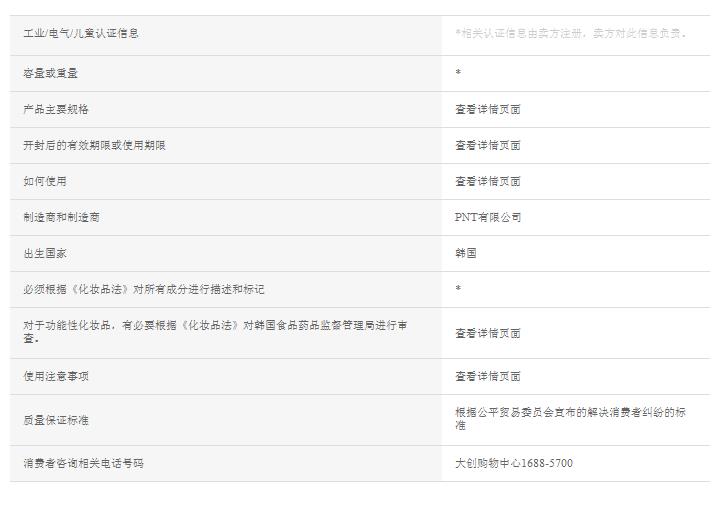This screenshot has width=721, height=516.
Task: Click the 出生国家 label
Action: [x=45, y=253]
